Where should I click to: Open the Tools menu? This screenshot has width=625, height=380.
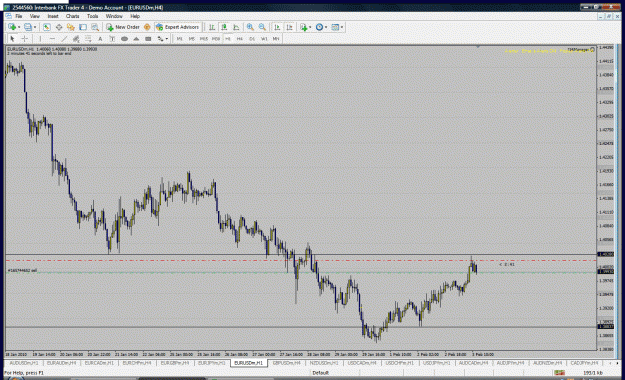coord(92,16)
